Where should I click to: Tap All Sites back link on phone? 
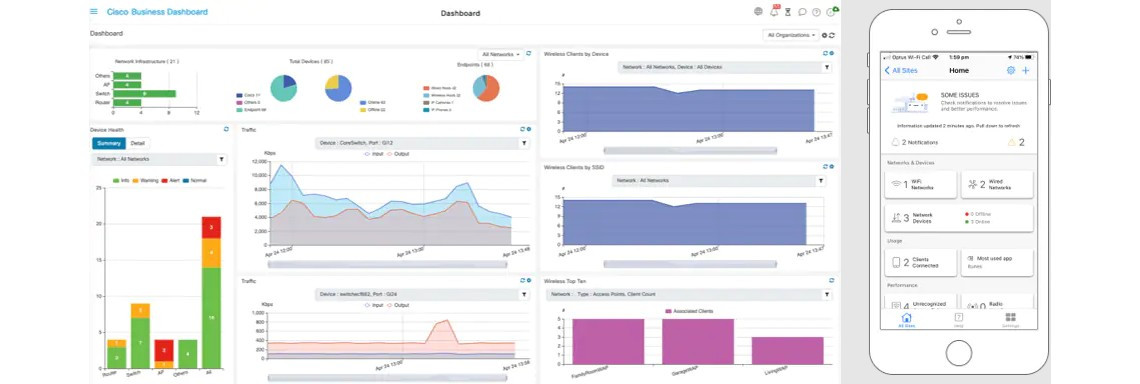pyautogui.click(x=901, y=71)
